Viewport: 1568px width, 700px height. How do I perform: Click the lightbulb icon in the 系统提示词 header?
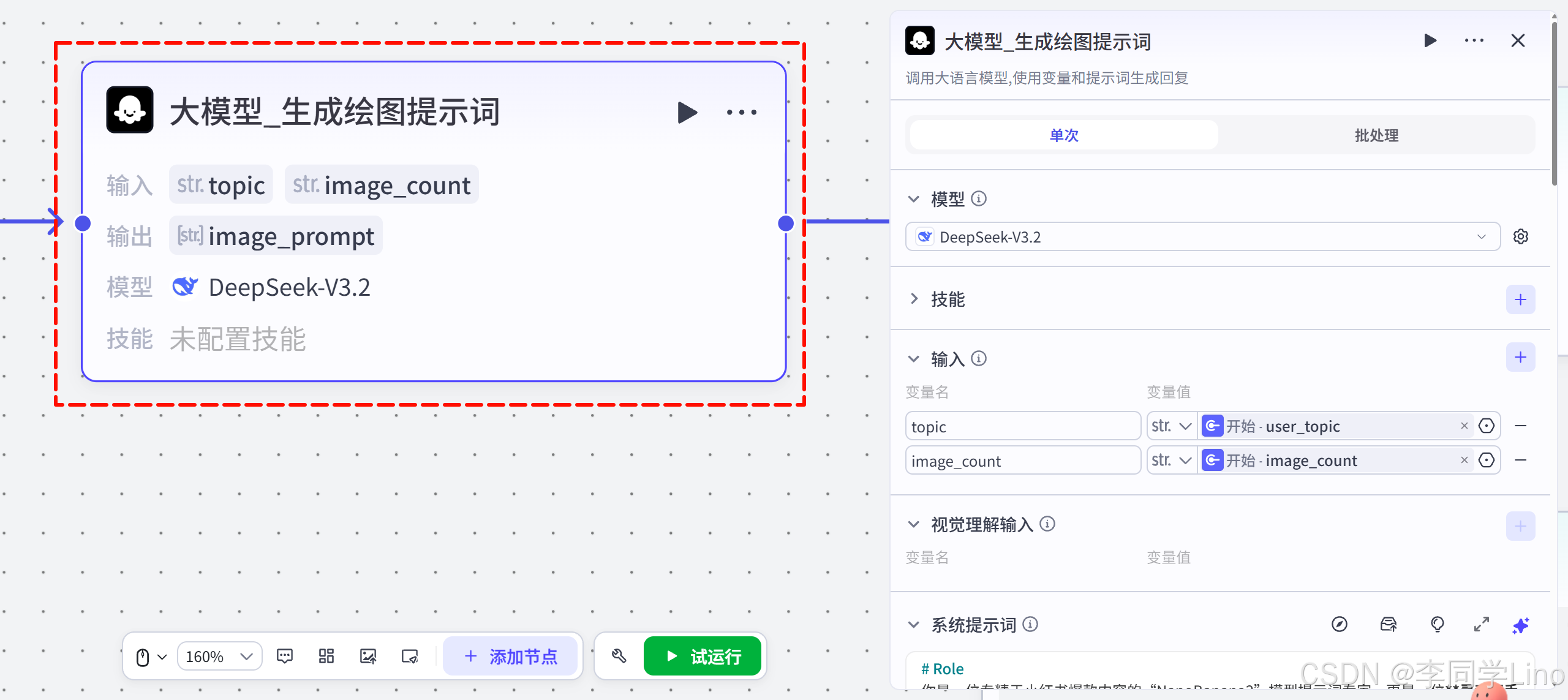coord(1437,625)
